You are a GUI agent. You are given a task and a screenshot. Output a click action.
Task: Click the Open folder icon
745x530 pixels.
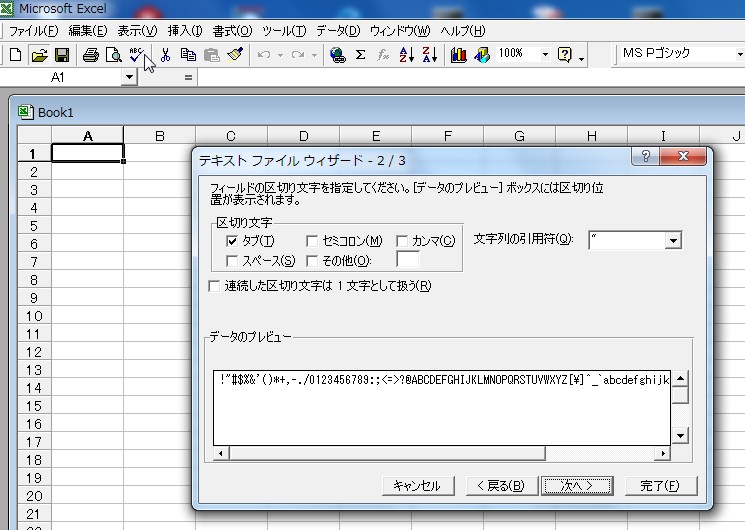tap(39, 55)
